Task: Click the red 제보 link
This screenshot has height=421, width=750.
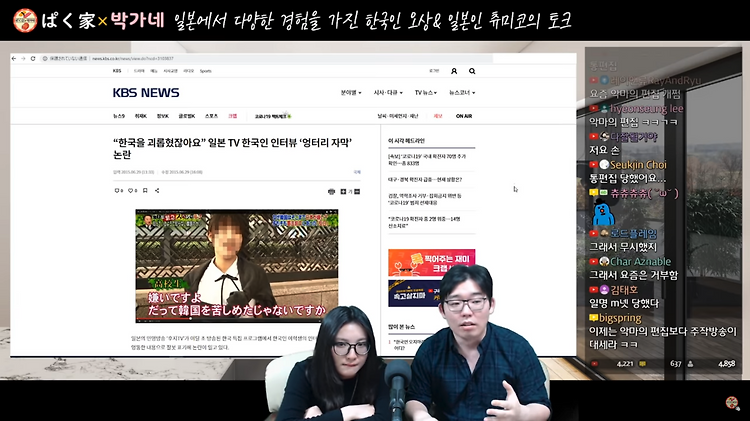Action: [x=438, y=116]
